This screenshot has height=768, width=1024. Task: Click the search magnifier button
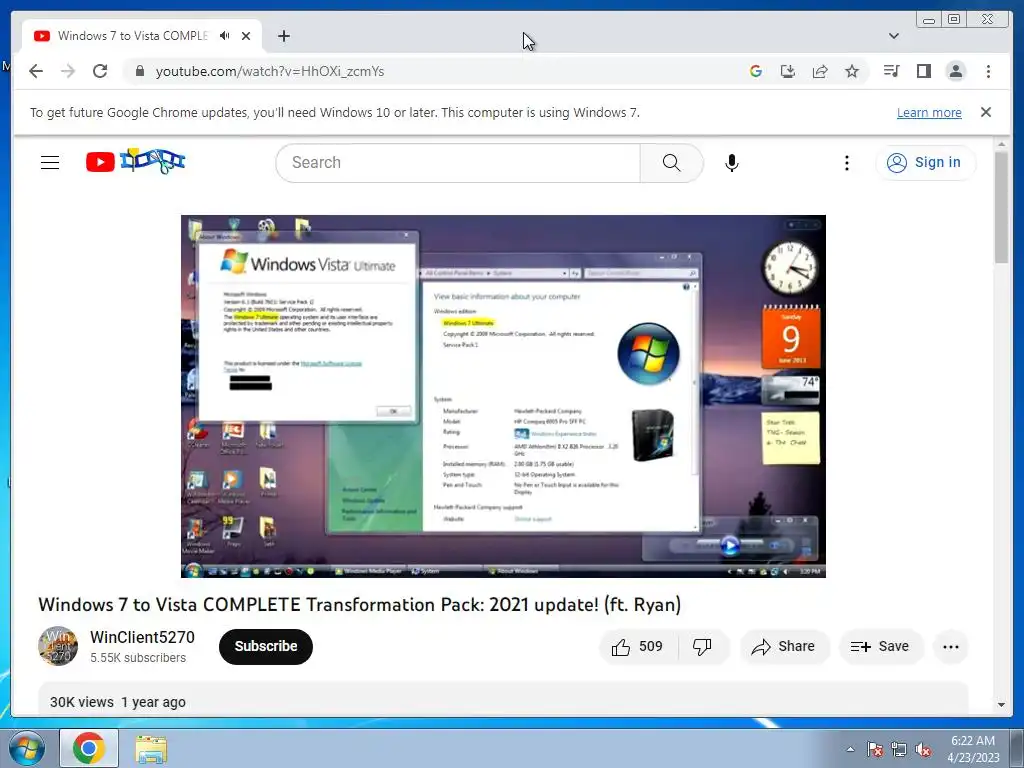[671, 163]
